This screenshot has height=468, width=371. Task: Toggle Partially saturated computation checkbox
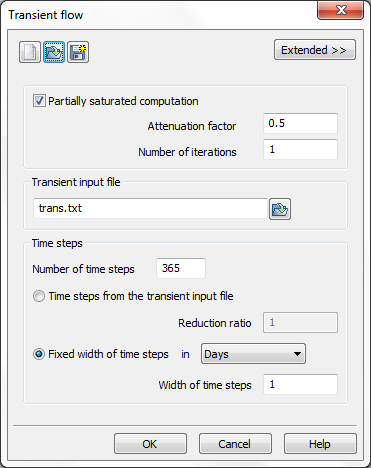tap(39, 101)
